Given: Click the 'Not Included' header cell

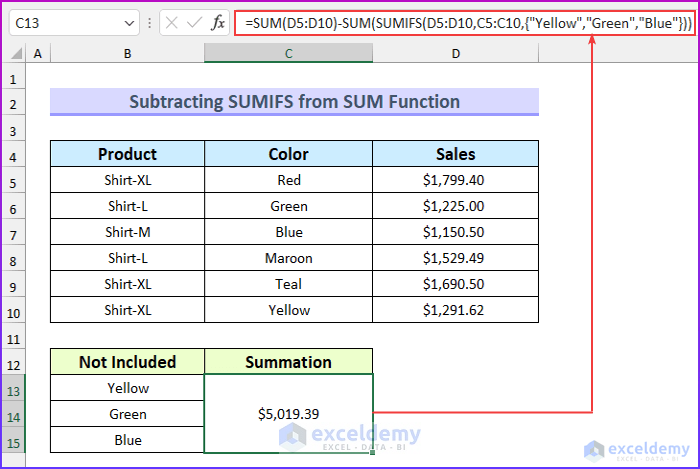Looking at the screenshot, I should tap(127, 362).
